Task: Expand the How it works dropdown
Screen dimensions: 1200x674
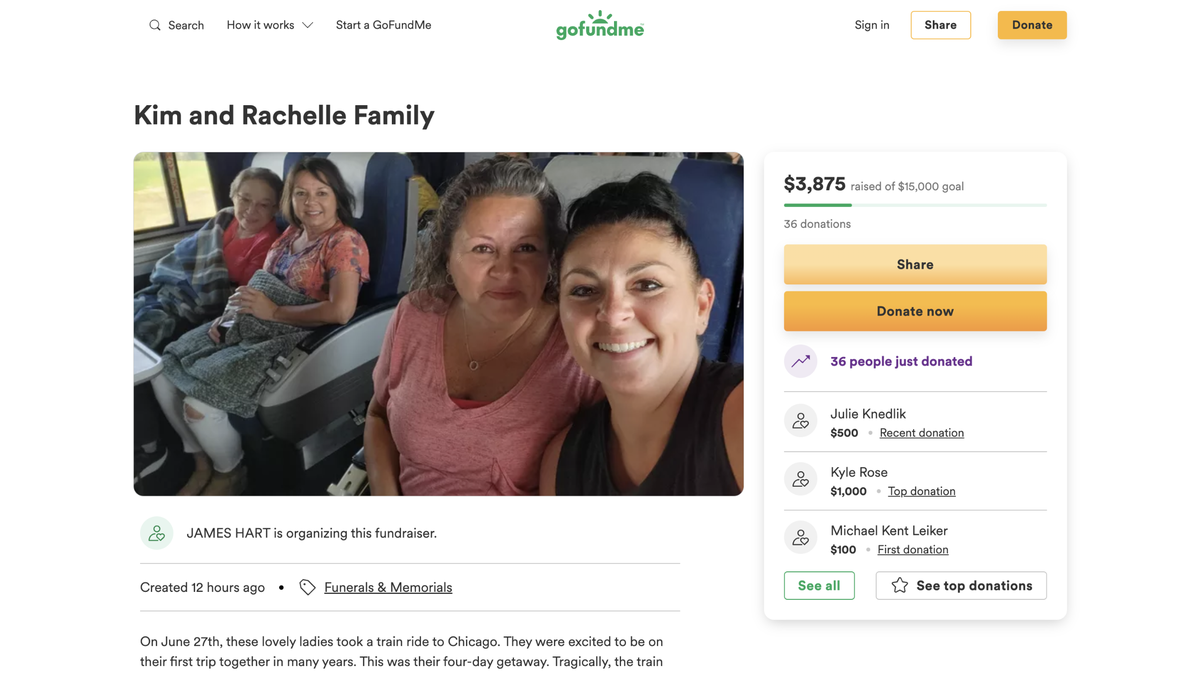Action: (261, 24)
